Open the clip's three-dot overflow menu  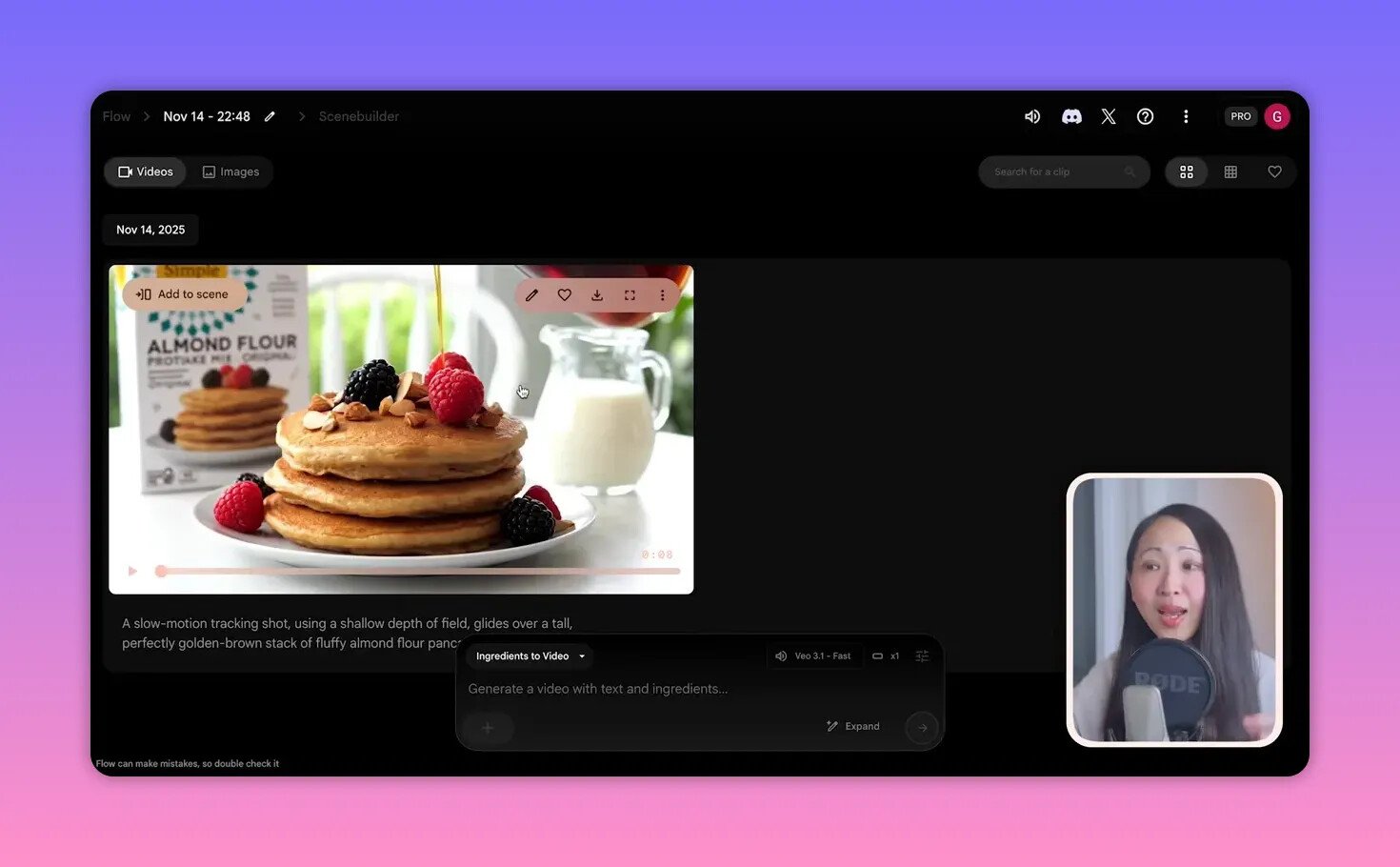[662, 294]
